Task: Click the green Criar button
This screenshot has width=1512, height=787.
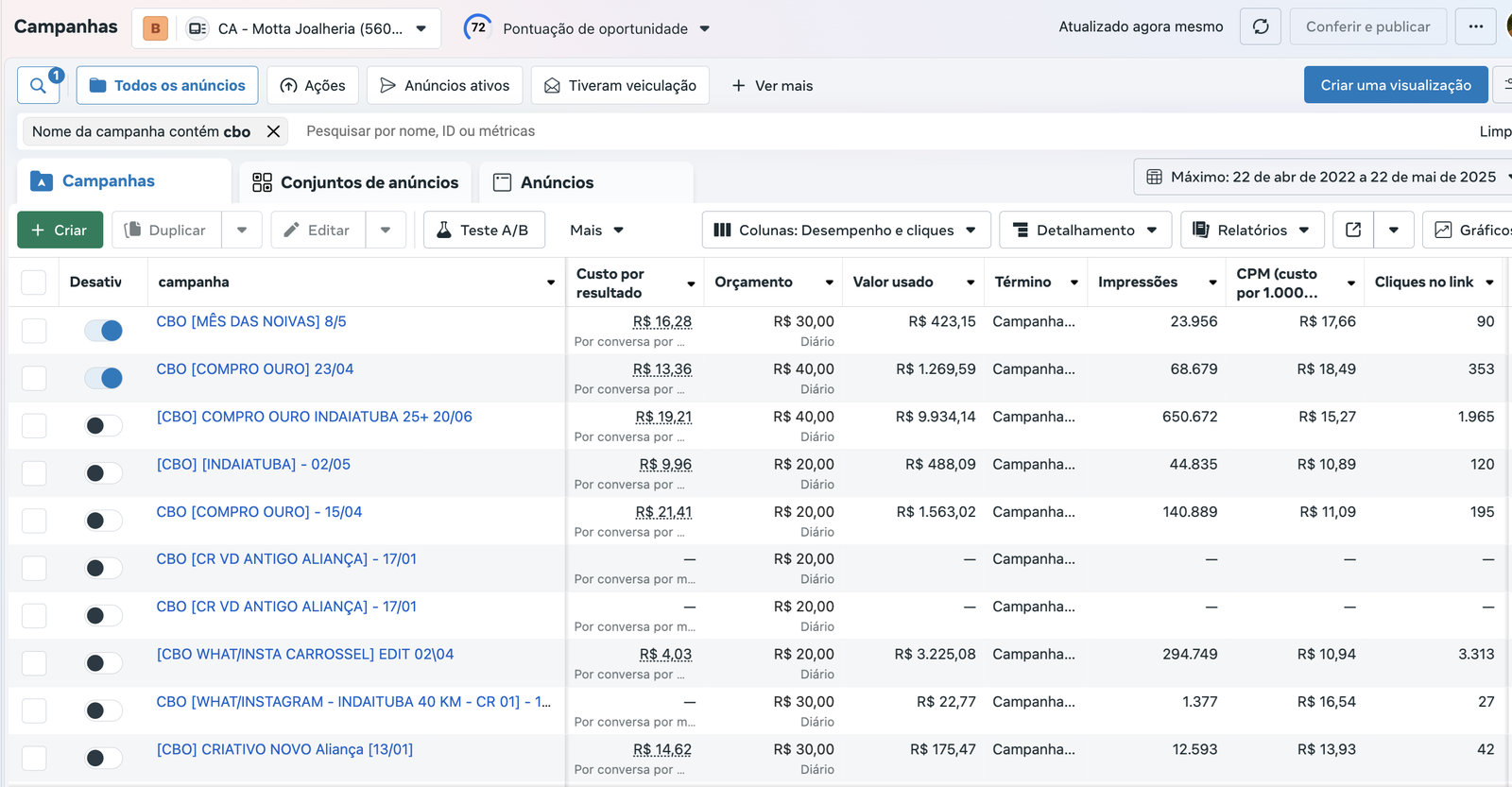Action: point(60,230)
